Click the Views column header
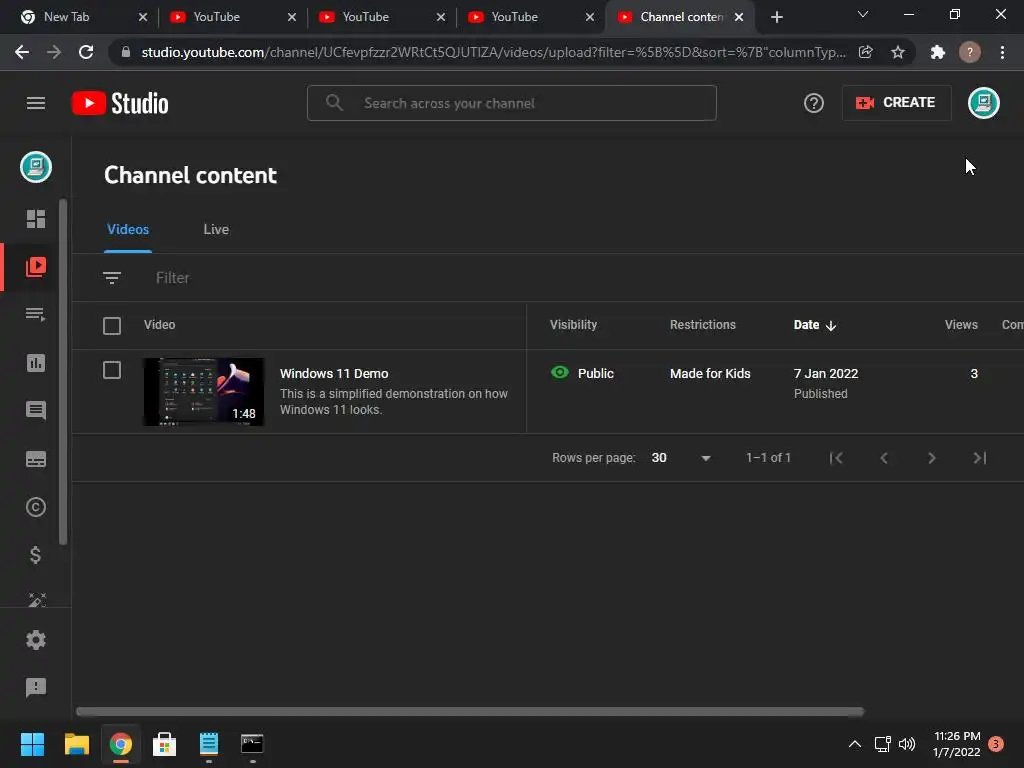Viewport: 1024px width, 768px height. point(961,325)
